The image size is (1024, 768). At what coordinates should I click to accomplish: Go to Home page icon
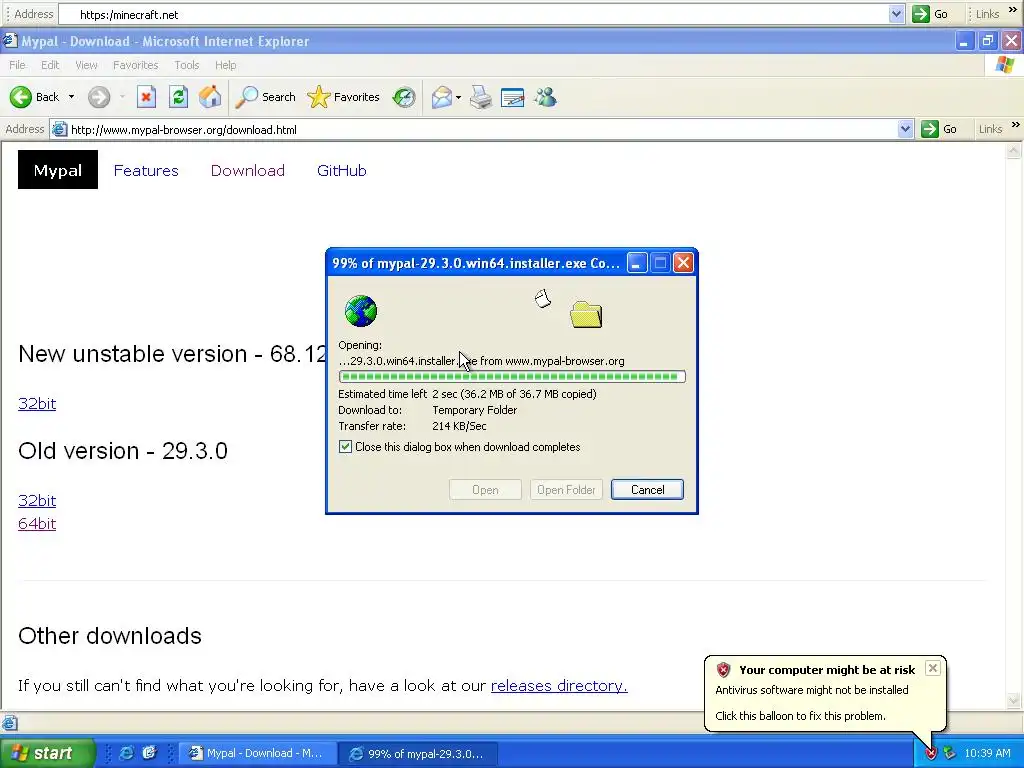coord(210,97)
